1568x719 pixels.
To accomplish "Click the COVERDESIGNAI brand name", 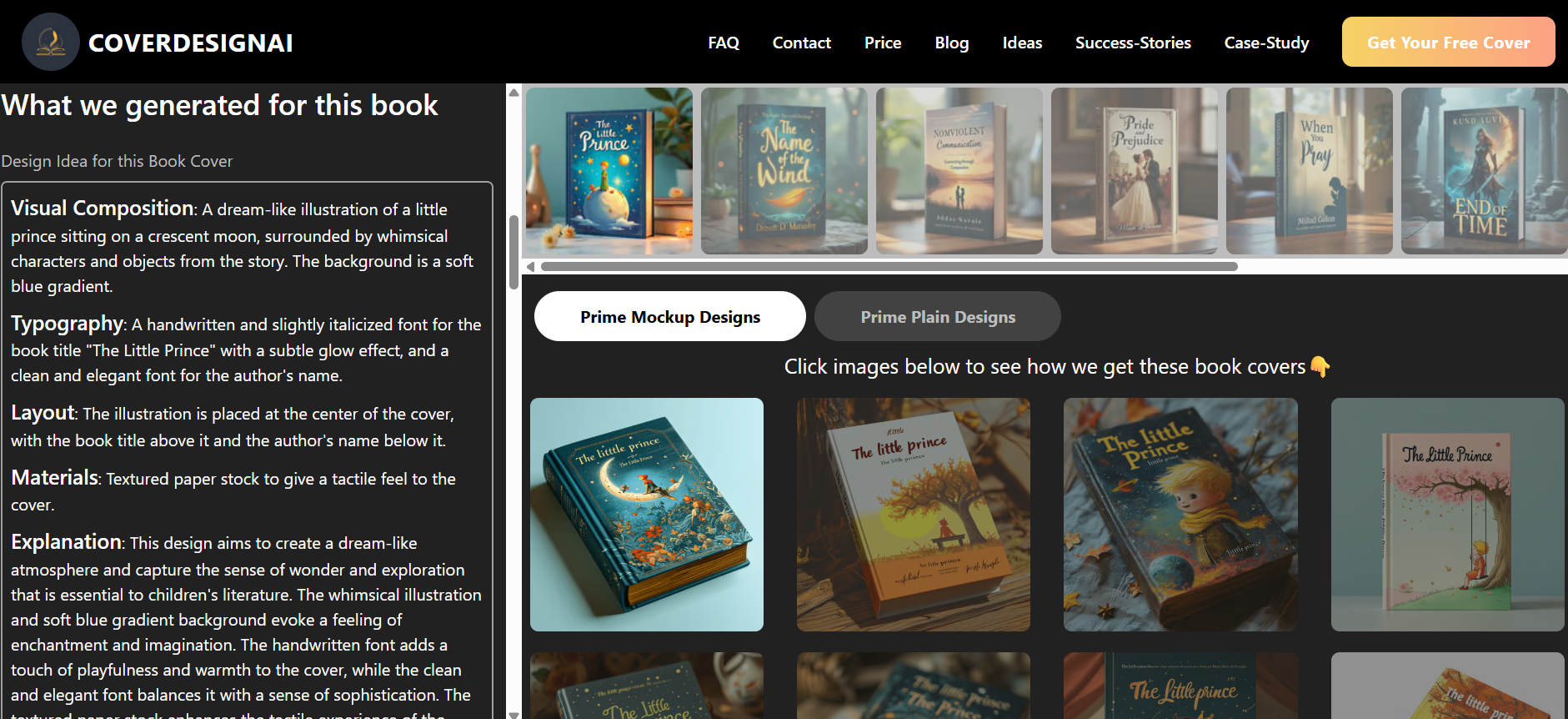I will [x=191, y=43].
